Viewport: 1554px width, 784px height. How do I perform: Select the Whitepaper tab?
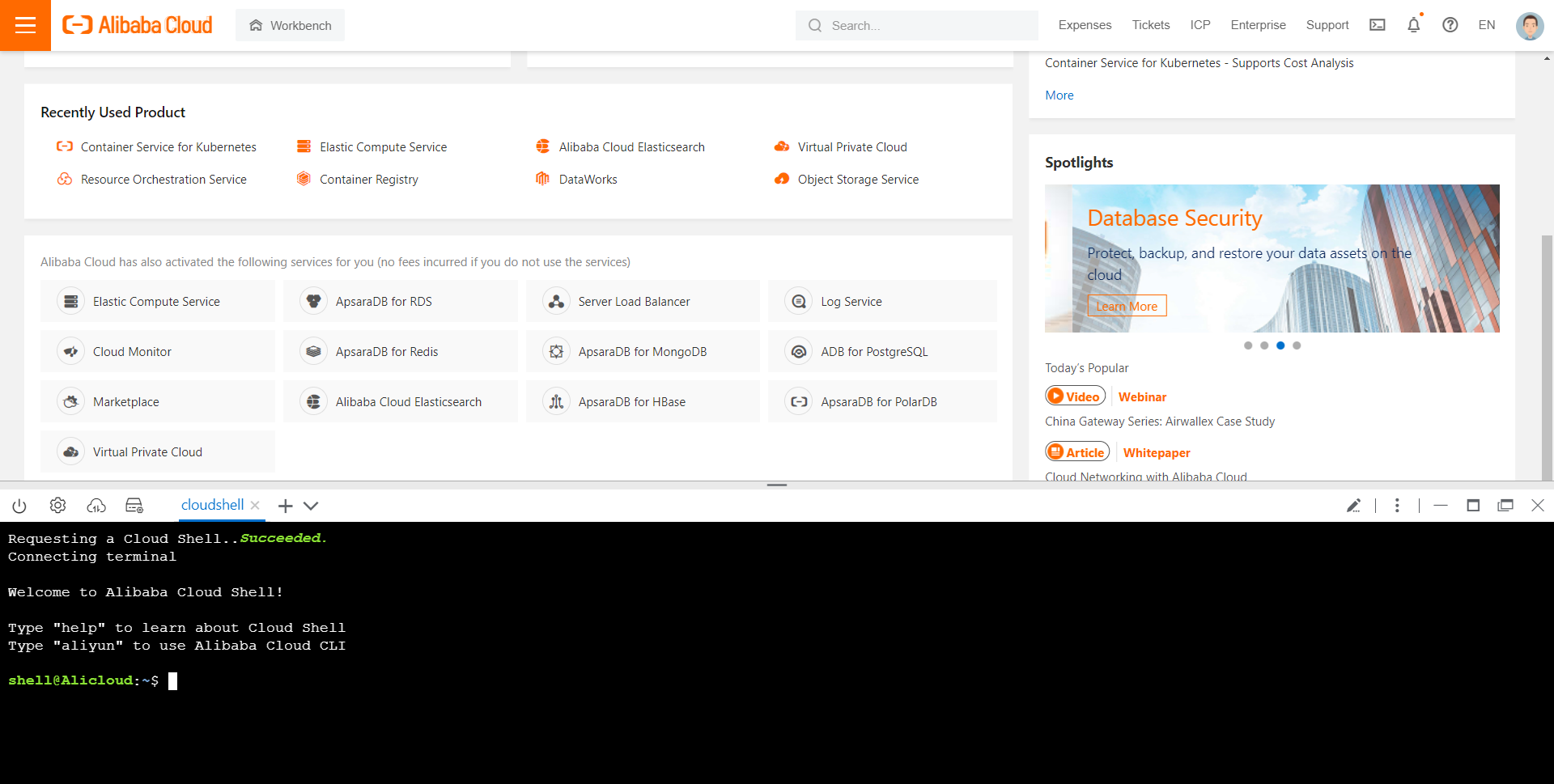(1157, 452)
